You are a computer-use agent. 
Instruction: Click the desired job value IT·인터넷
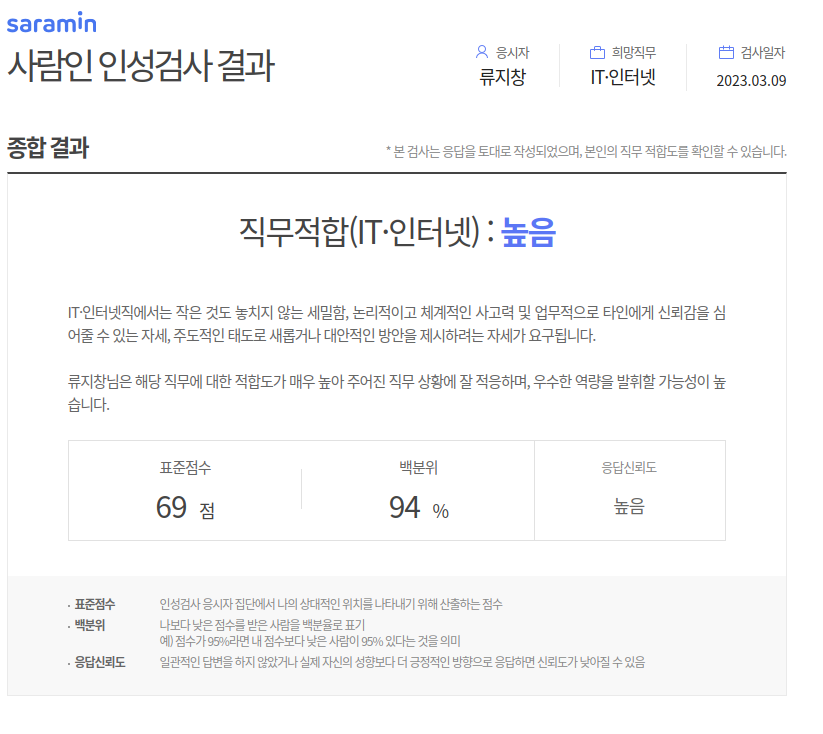[623, 78]
